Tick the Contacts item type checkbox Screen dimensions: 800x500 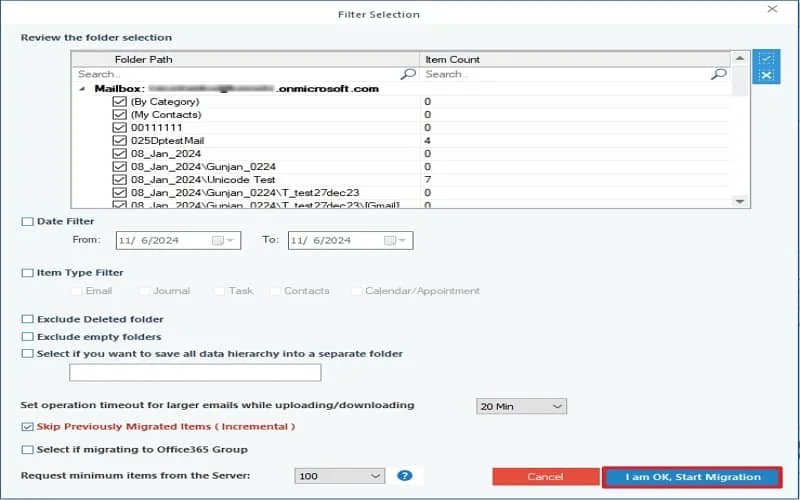pyautogui.click(x=275, y=291)
